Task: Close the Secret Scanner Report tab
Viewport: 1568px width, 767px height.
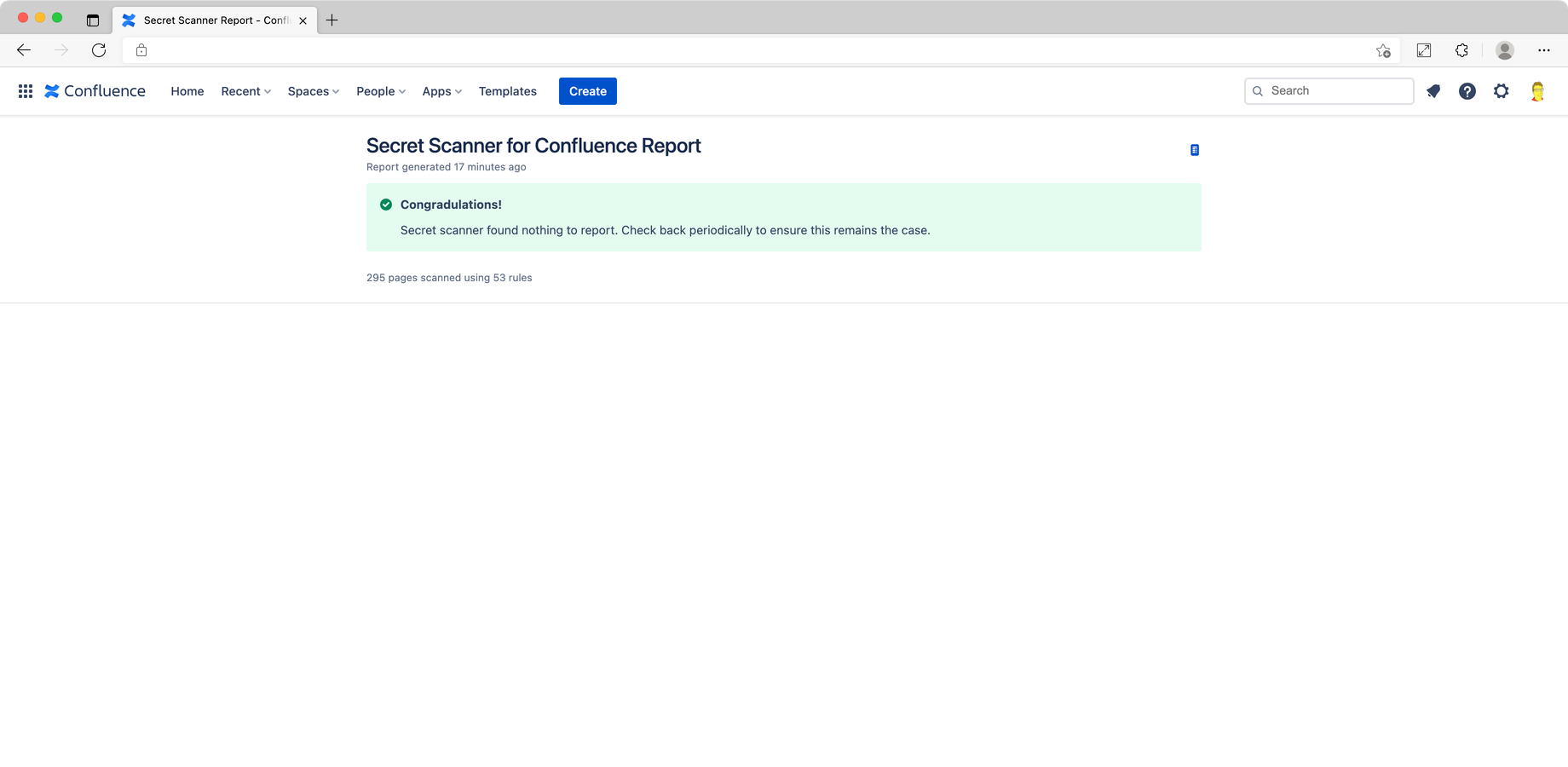Action: click(x=303, y=20)
